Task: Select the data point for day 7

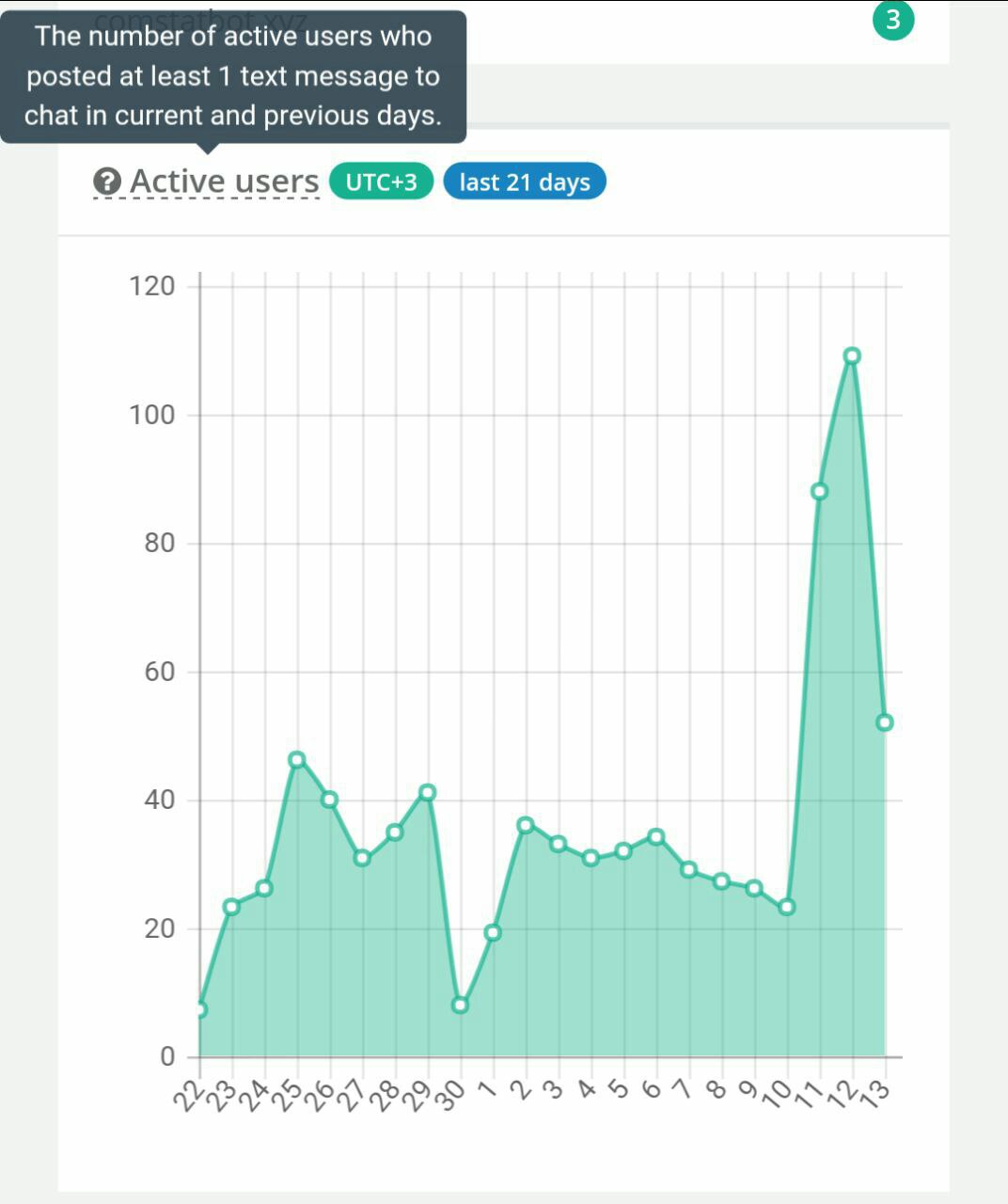Action: pos(689,870)
